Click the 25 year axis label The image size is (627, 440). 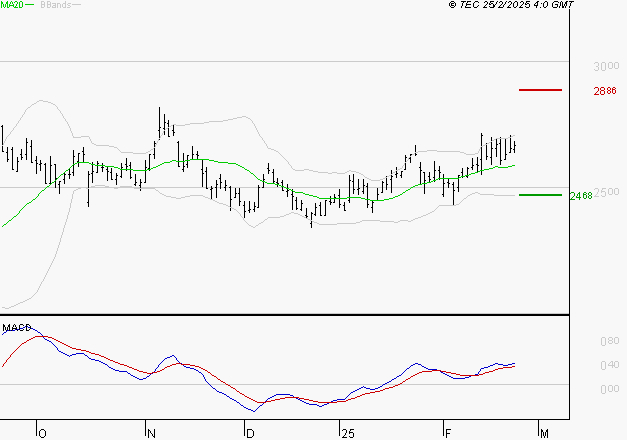(348, 434)
